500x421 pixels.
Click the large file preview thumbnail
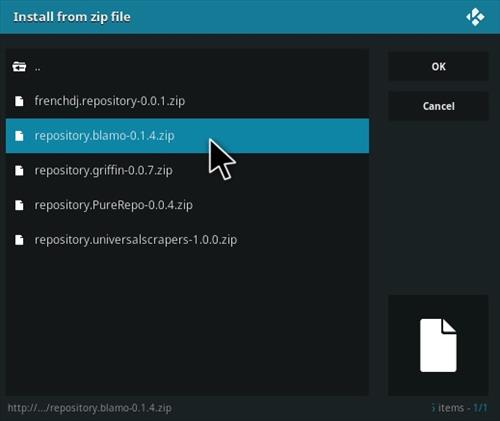438,345
